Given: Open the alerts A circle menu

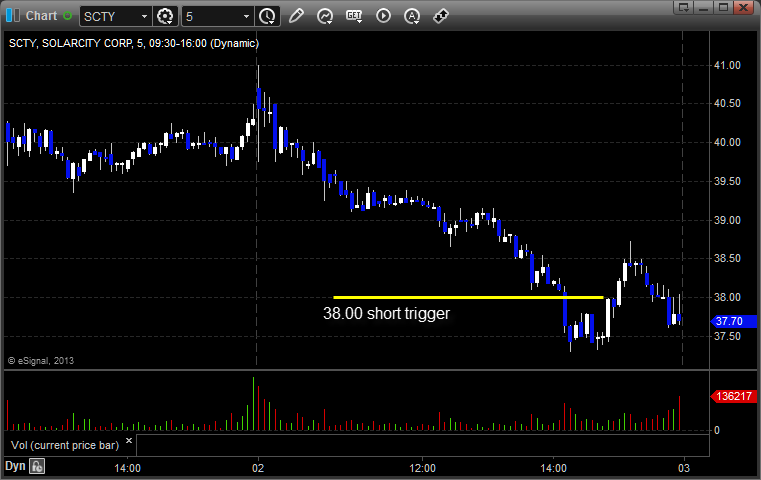Looking at the screenshot, I should point(412,16).
